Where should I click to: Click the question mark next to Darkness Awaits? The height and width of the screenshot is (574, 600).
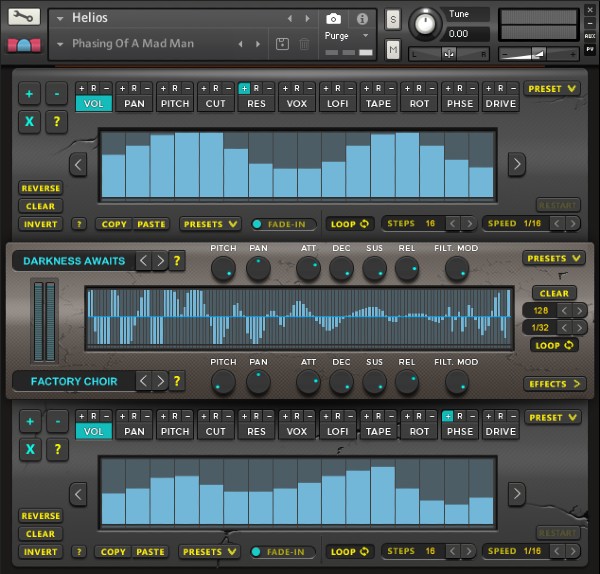(177, 261)
